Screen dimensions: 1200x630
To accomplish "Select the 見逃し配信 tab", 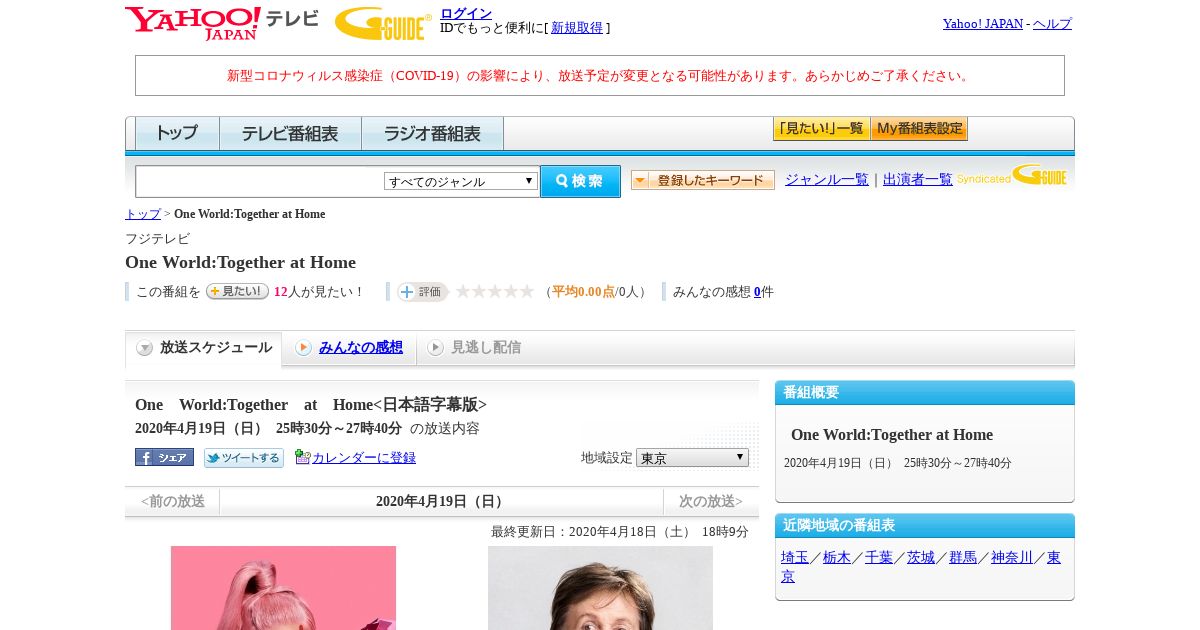I will pyautogui.click(x=474, y=348).
